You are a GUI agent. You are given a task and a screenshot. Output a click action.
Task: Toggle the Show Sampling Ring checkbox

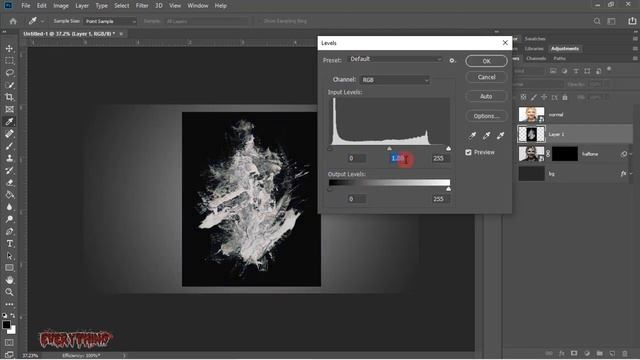(259, 21)
